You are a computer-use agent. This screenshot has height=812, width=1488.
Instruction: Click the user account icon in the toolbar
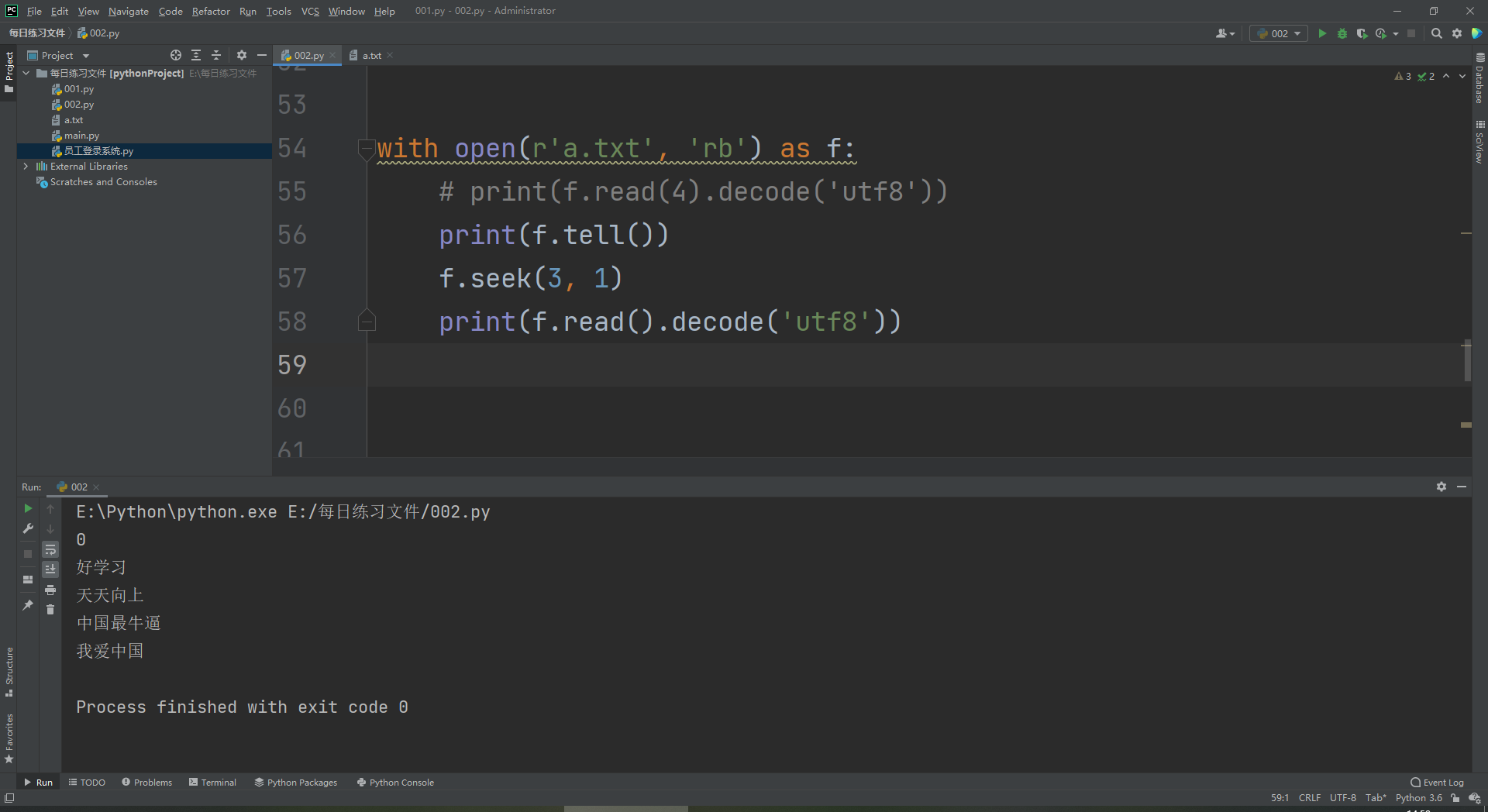pyautogui.click(x=1224, y=33)
